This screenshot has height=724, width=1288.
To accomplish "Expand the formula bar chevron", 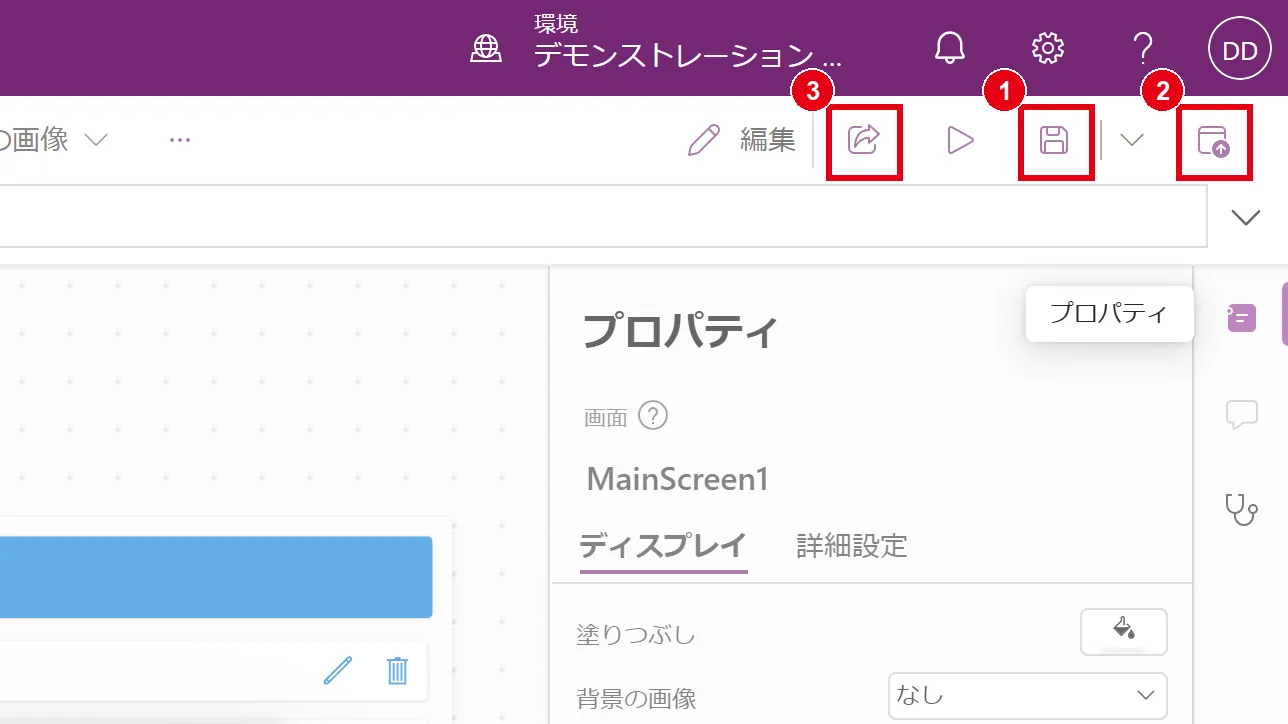I will [x=1246, y=218].
